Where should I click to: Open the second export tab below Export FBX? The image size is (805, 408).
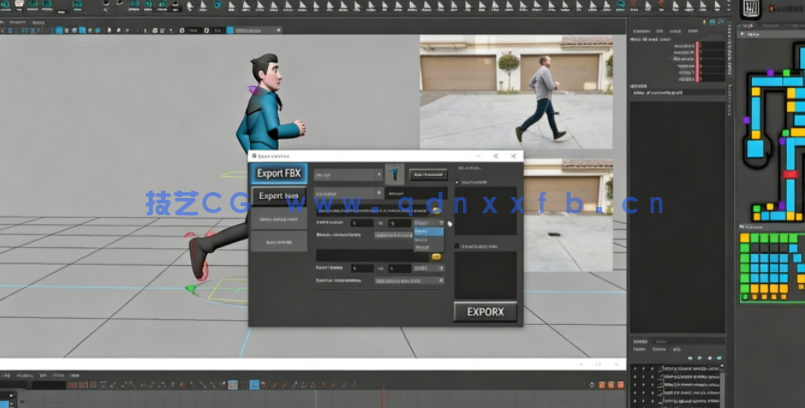pyautogui.click(x=279, y=196)
